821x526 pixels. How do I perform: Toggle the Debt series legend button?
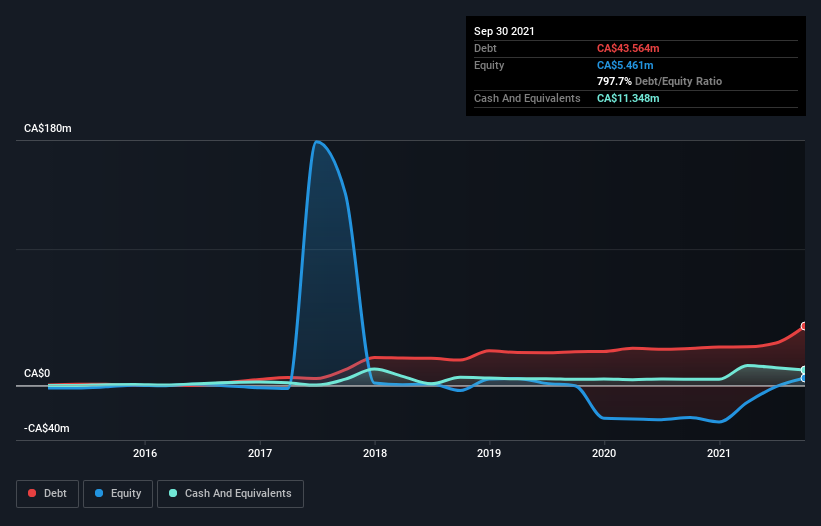click(x=47, y=494)
